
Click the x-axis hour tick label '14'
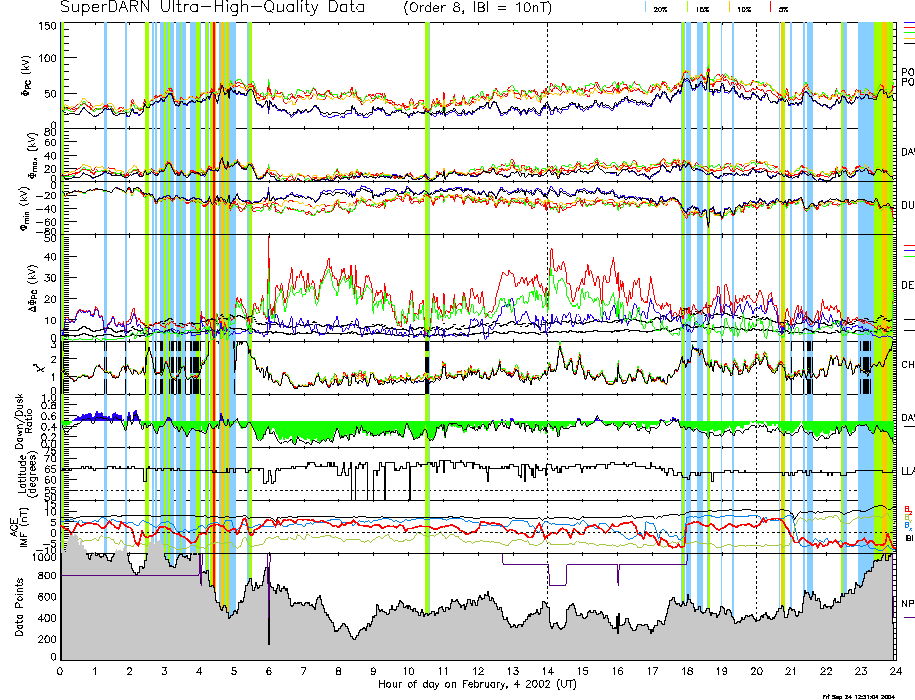pos(547,671)
